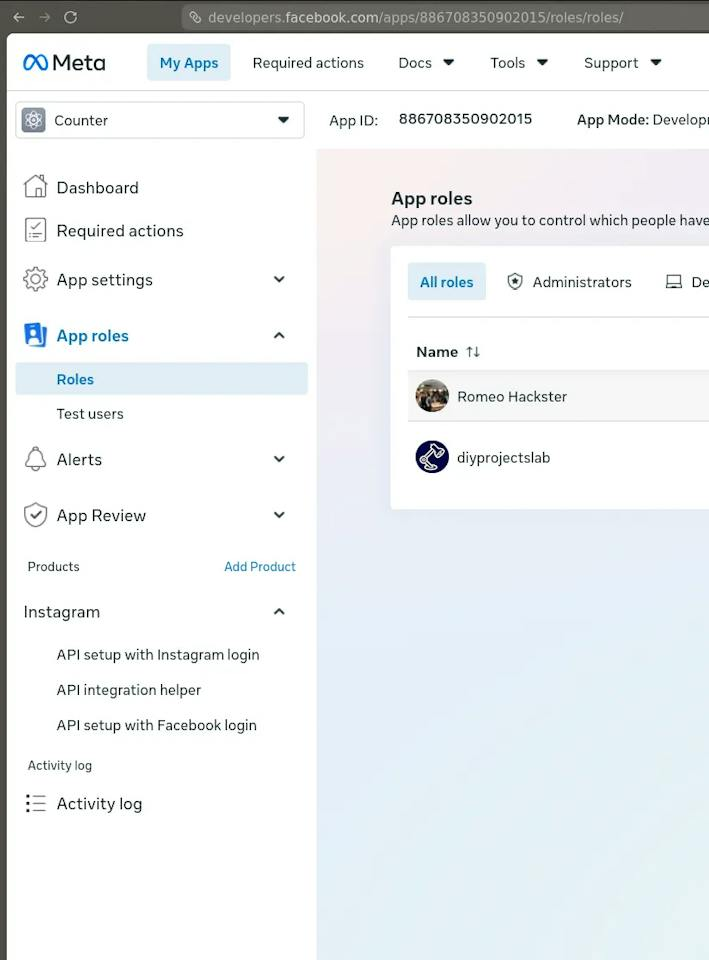709x960 pixels.
Task: Click the App Review shield icon
Action: click(36, 515)
